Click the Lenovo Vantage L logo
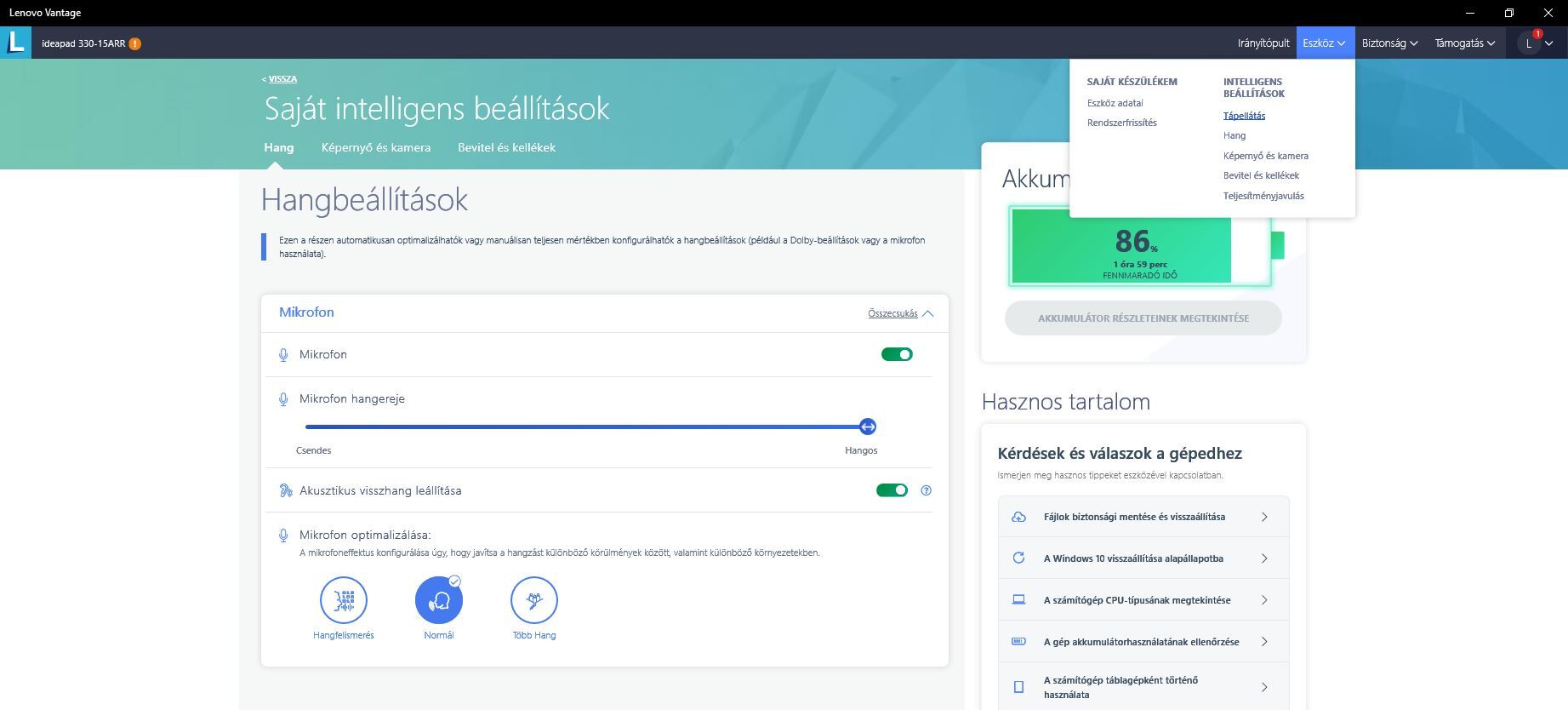1568x710 pixels. (x=15, y=42)
